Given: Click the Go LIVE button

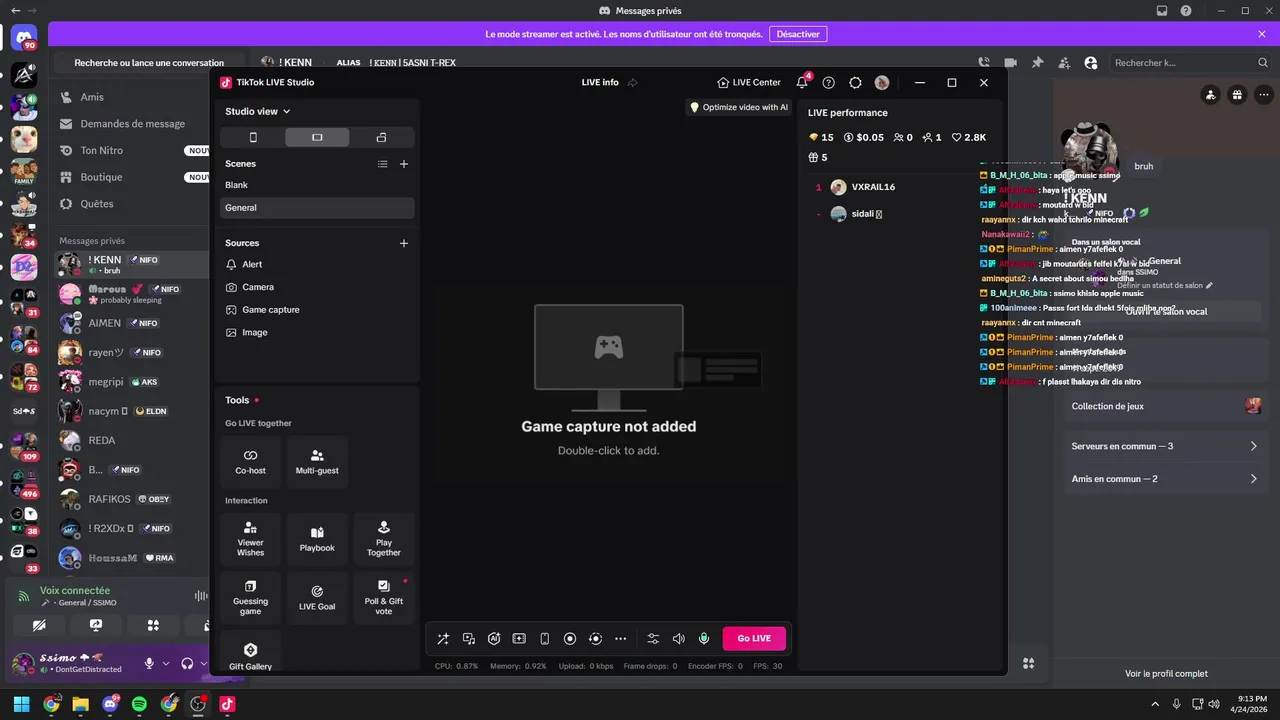Looking at the screenshot, I should [754, 638].
